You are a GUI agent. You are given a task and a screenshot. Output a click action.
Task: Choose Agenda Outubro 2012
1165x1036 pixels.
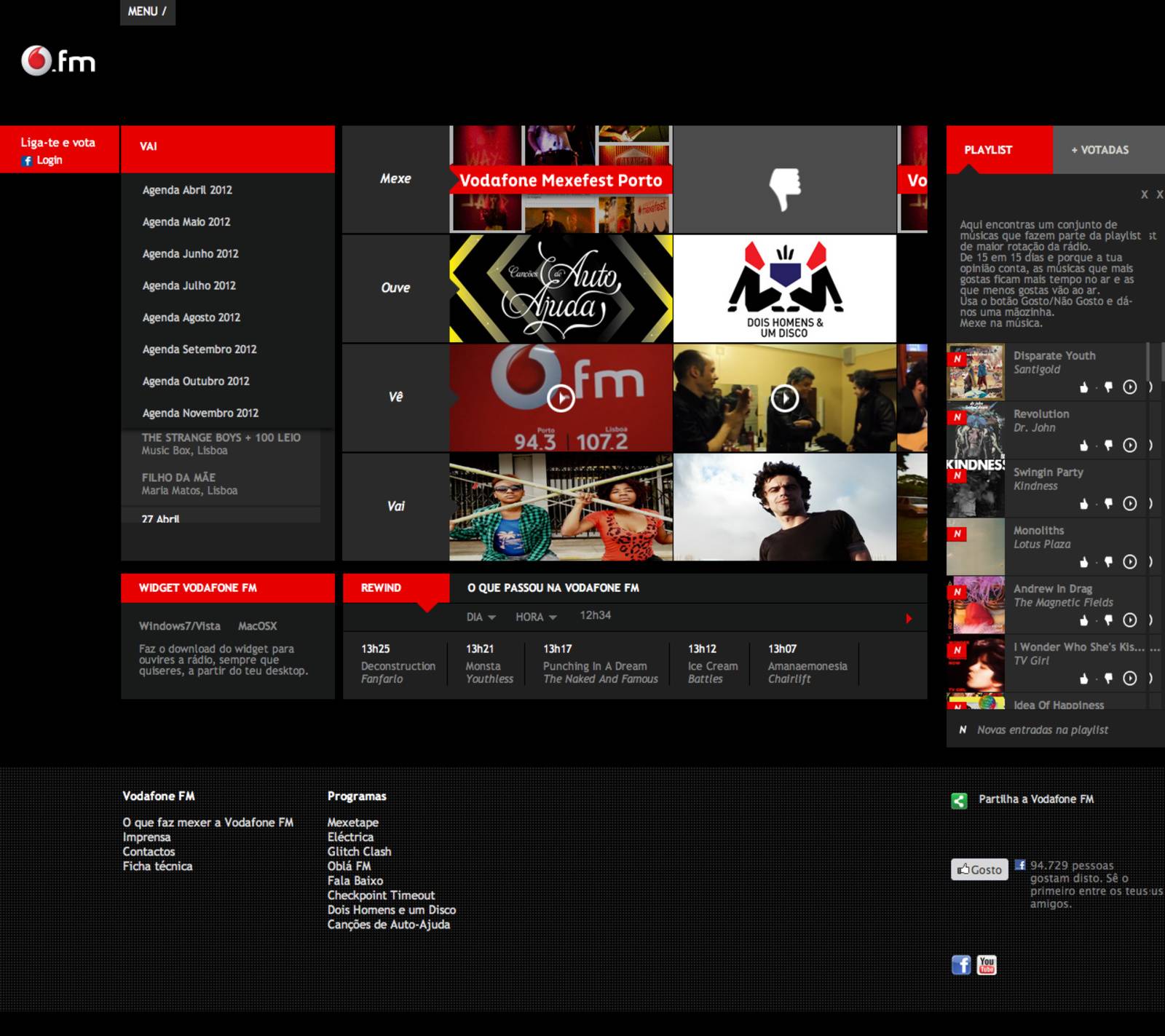[196, 381]
